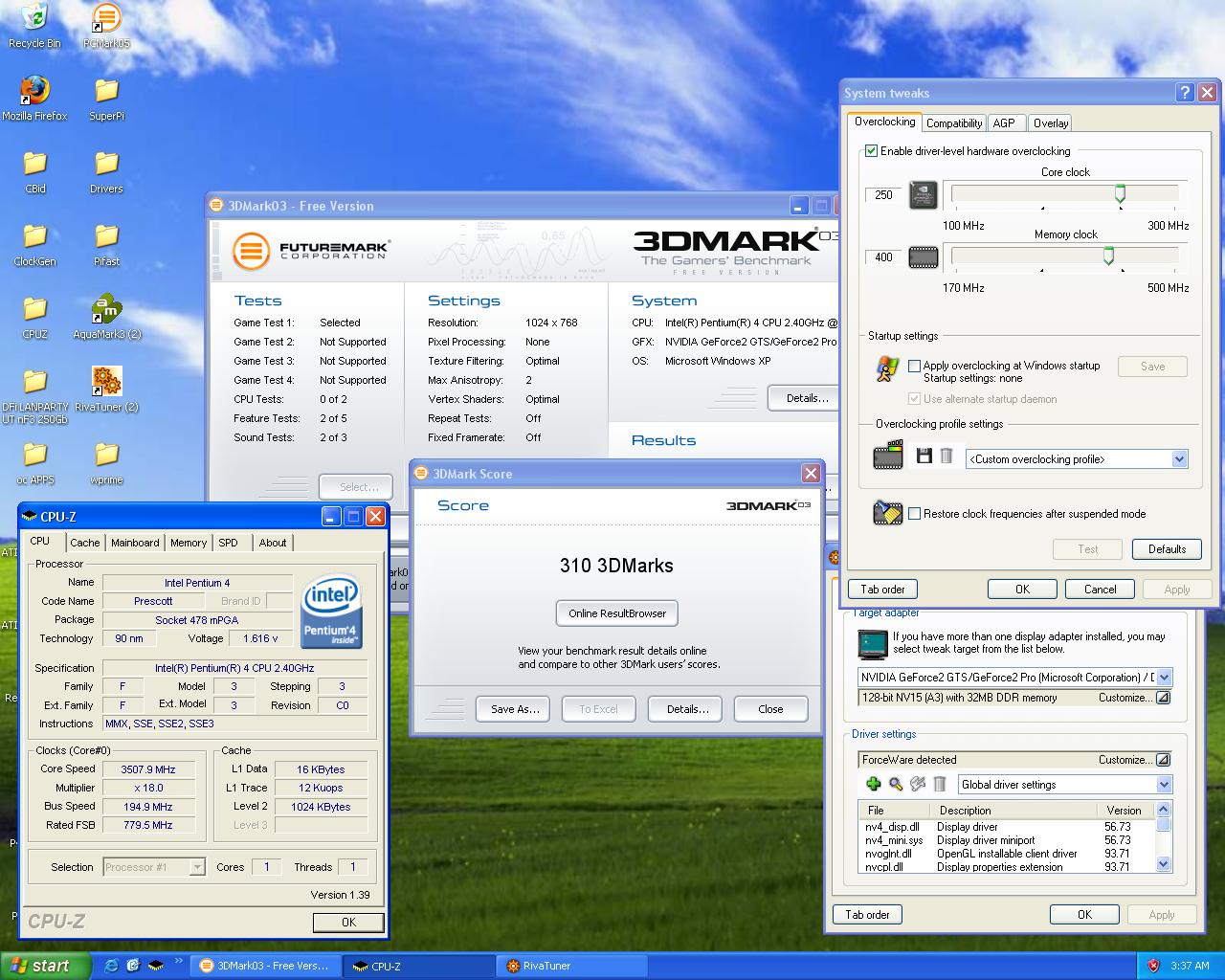
Task: Open the oc APPS folder icon
Action: pos(34,462)
